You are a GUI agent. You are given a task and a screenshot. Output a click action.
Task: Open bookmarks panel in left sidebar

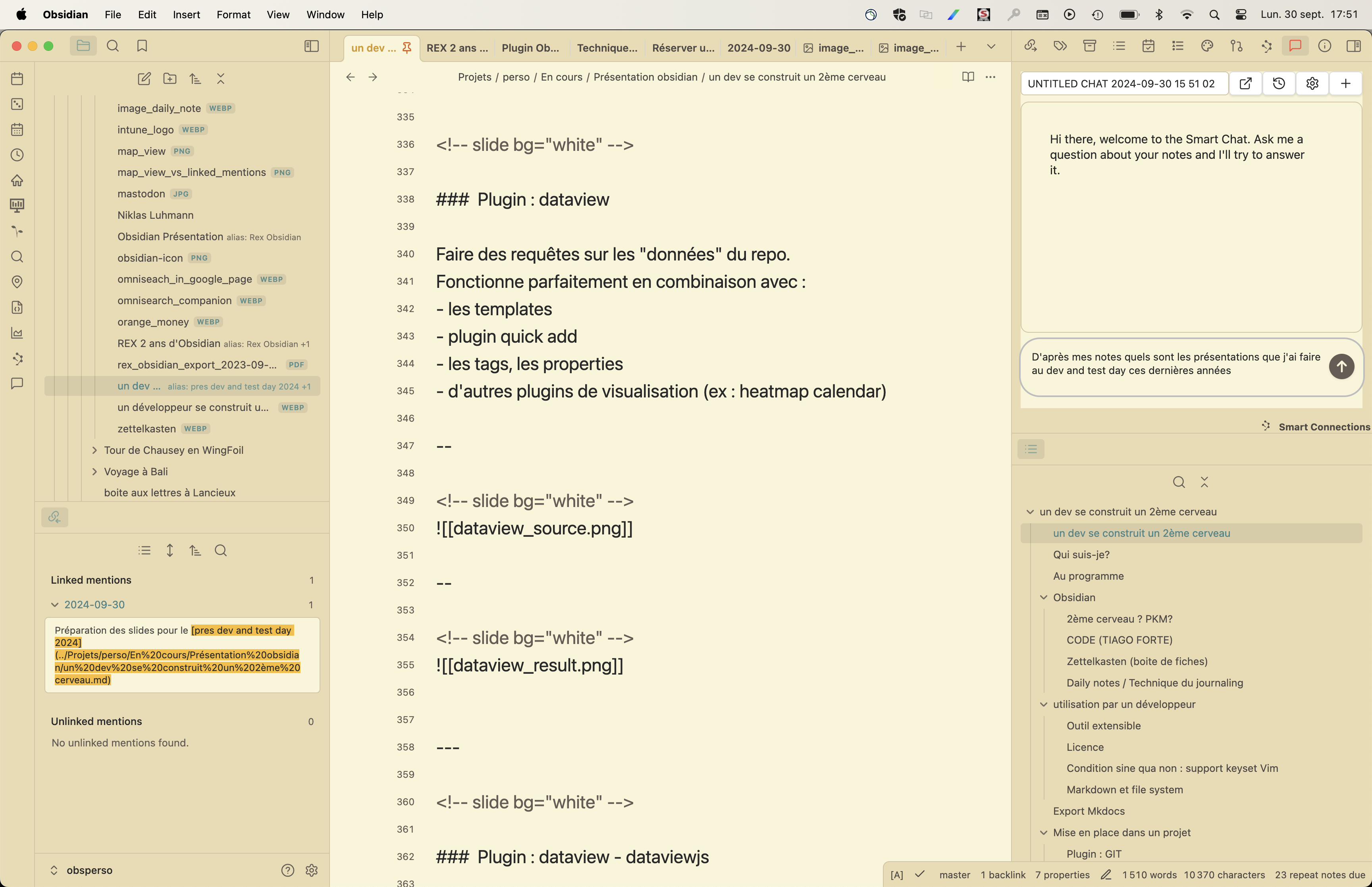pyautogui.click(x=142, y=46)
